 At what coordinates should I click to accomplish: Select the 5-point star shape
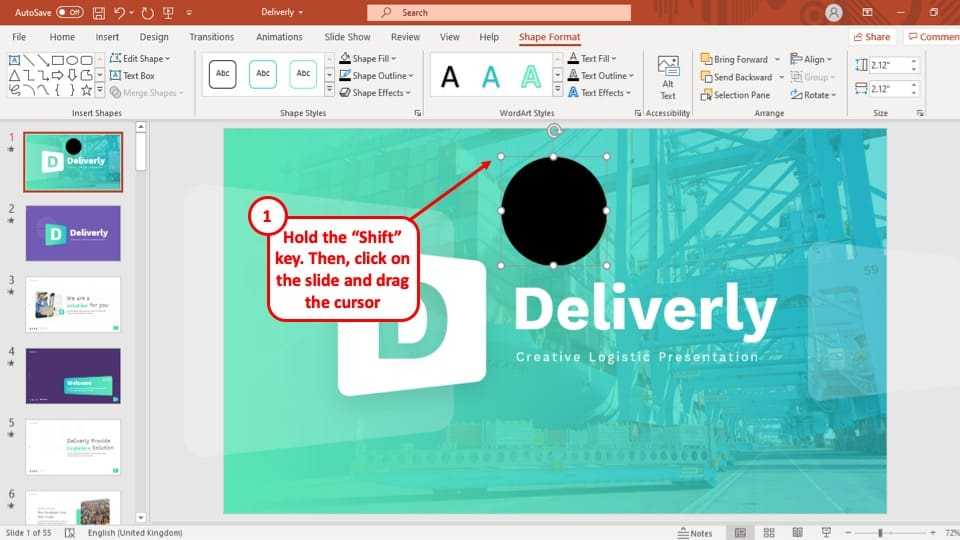pyautogui.click(x=86, y=90)
